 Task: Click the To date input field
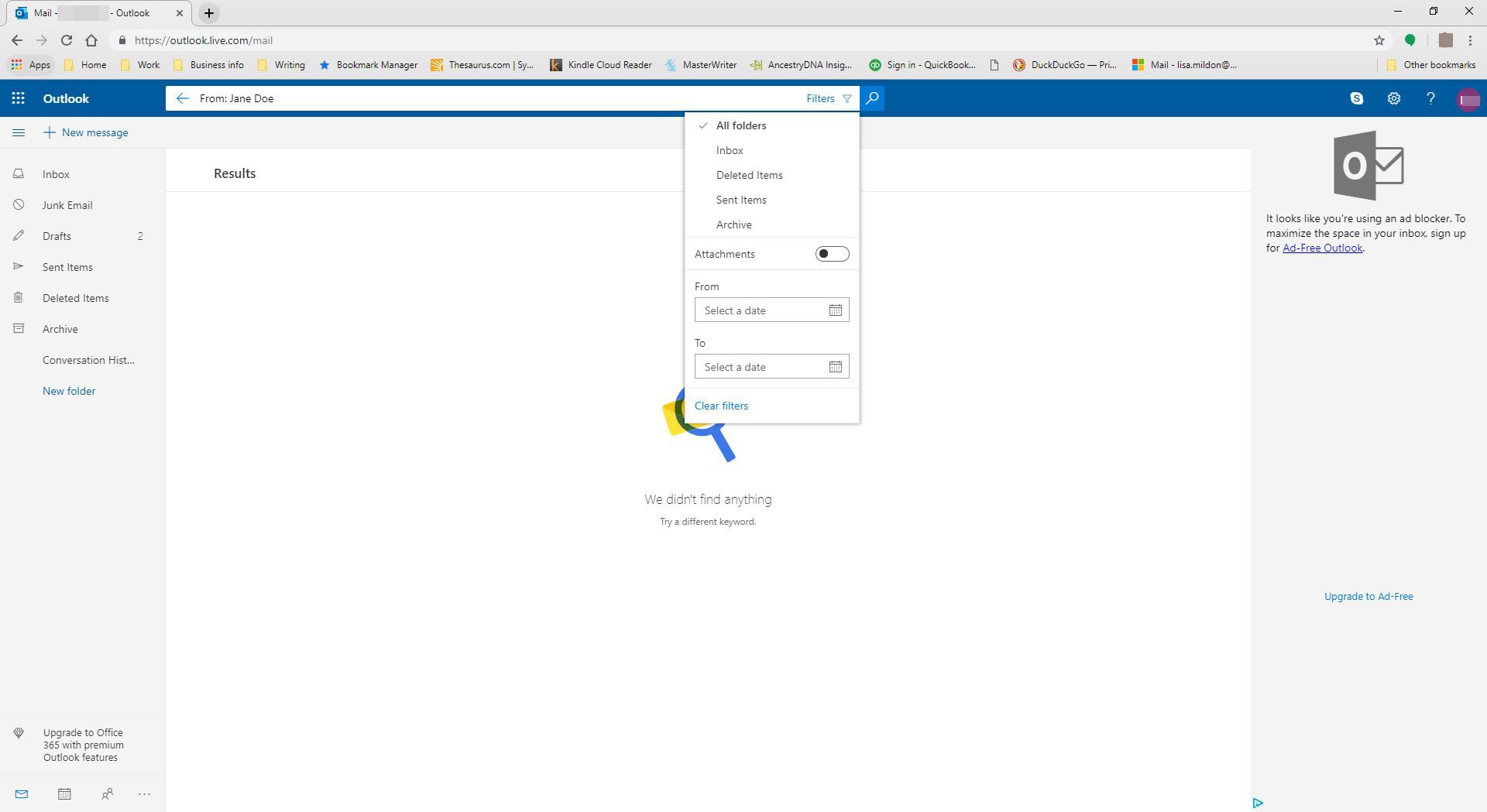(771, 367)
